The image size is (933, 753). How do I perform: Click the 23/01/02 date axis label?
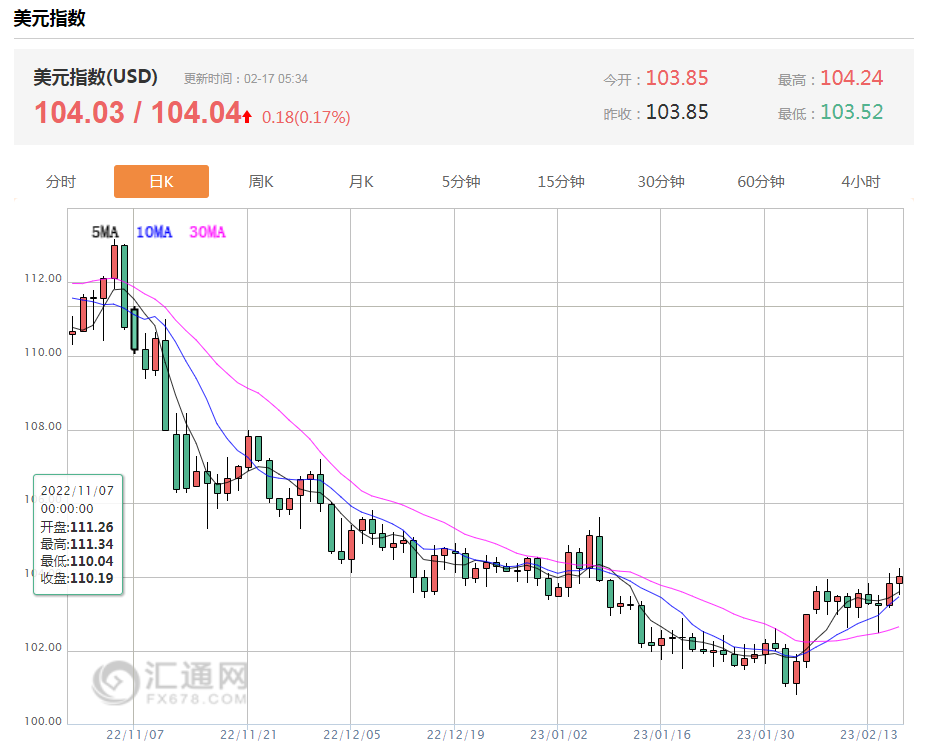click(x=556, y=734)
